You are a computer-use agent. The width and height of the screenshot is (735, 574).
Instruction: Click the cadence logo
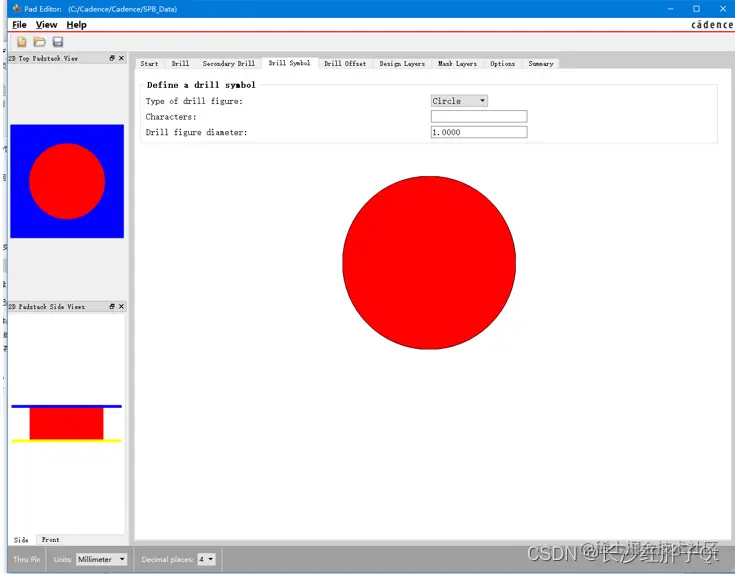coord(712,24)
